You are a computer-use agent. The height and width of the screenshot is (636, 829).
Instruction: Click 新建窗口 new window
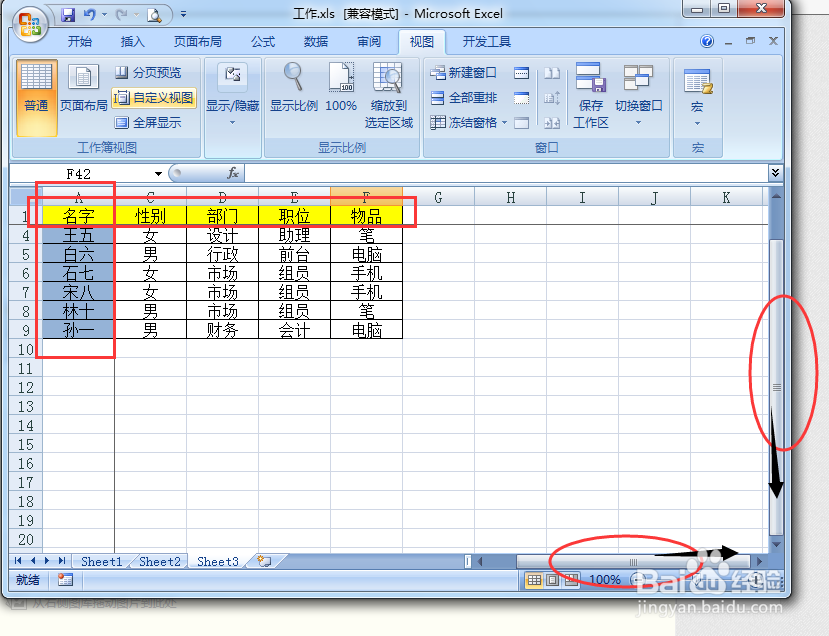464,72
